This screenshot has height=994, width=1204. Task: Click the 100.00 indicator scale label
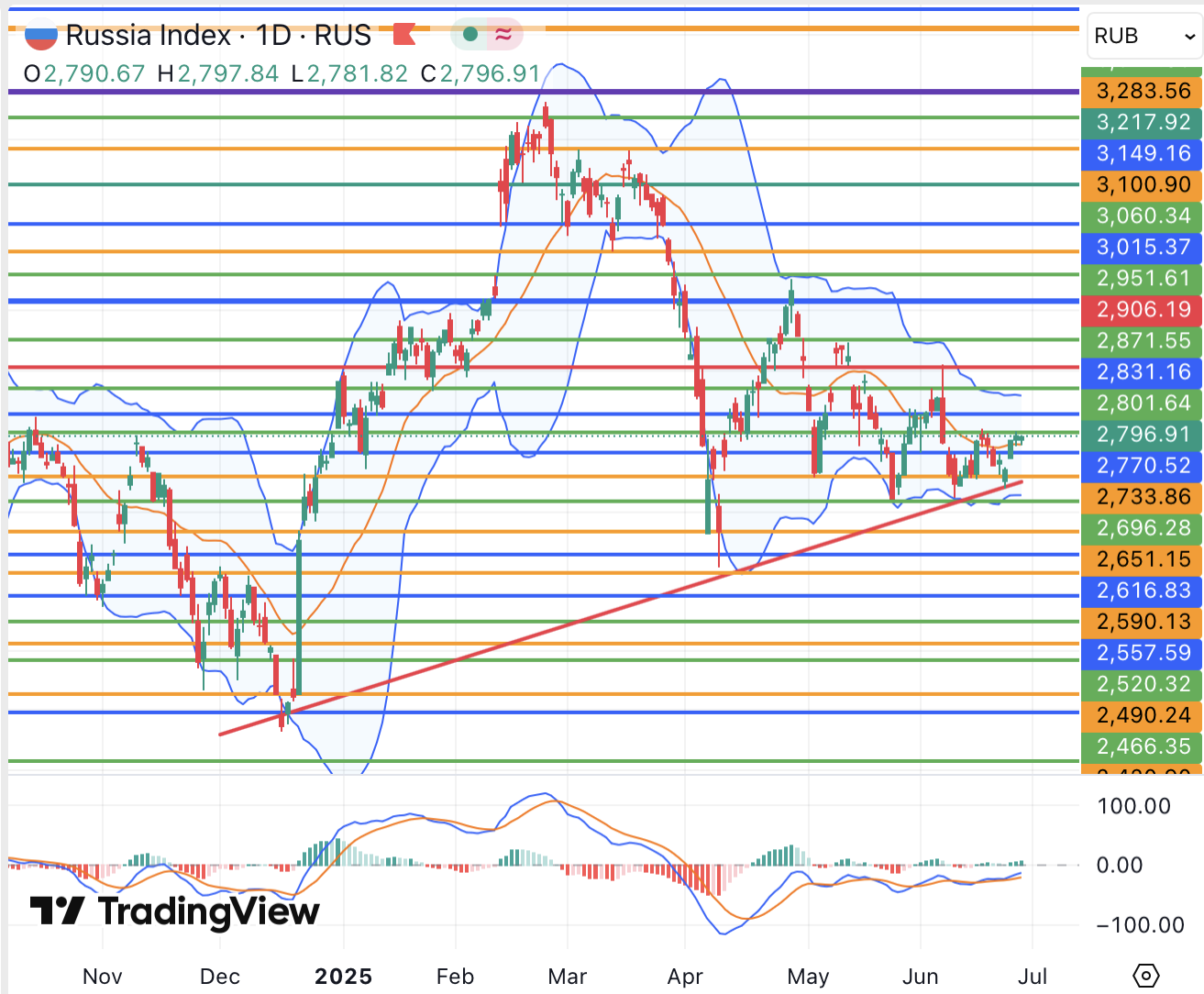point(1133,807)
